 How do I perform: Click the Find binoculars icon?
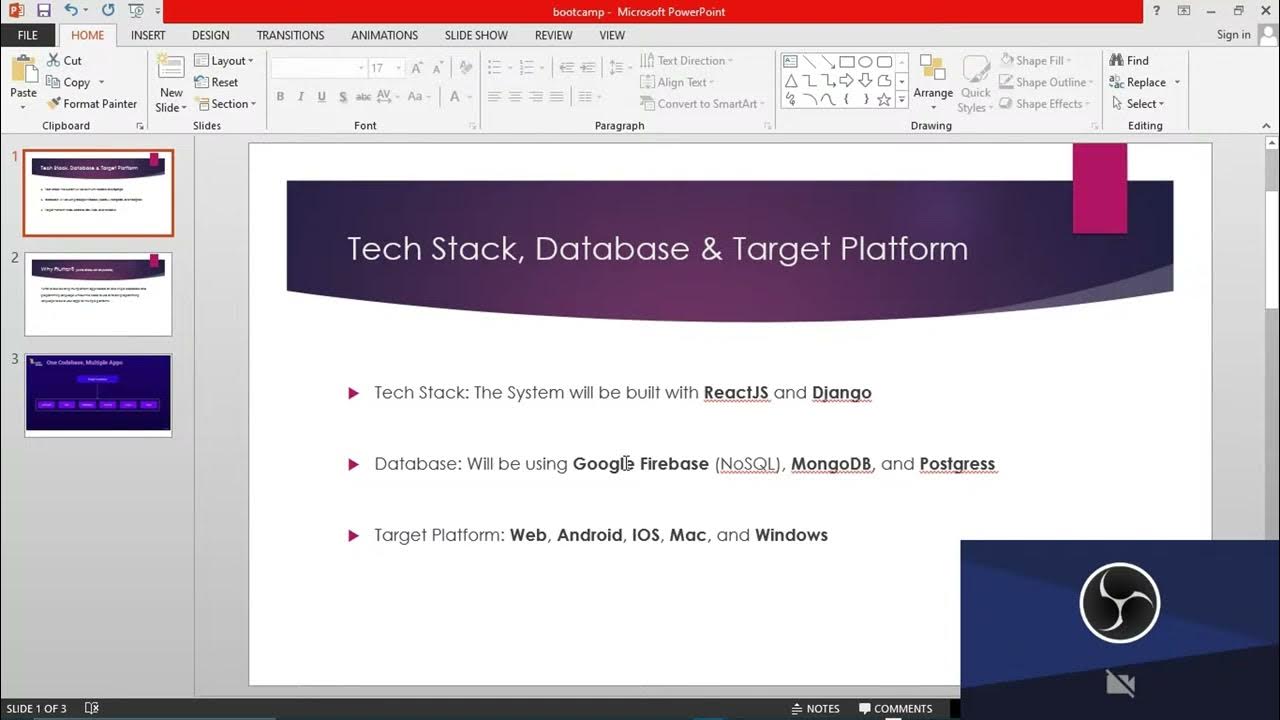pyautogui.click(x=1117, y=60)
